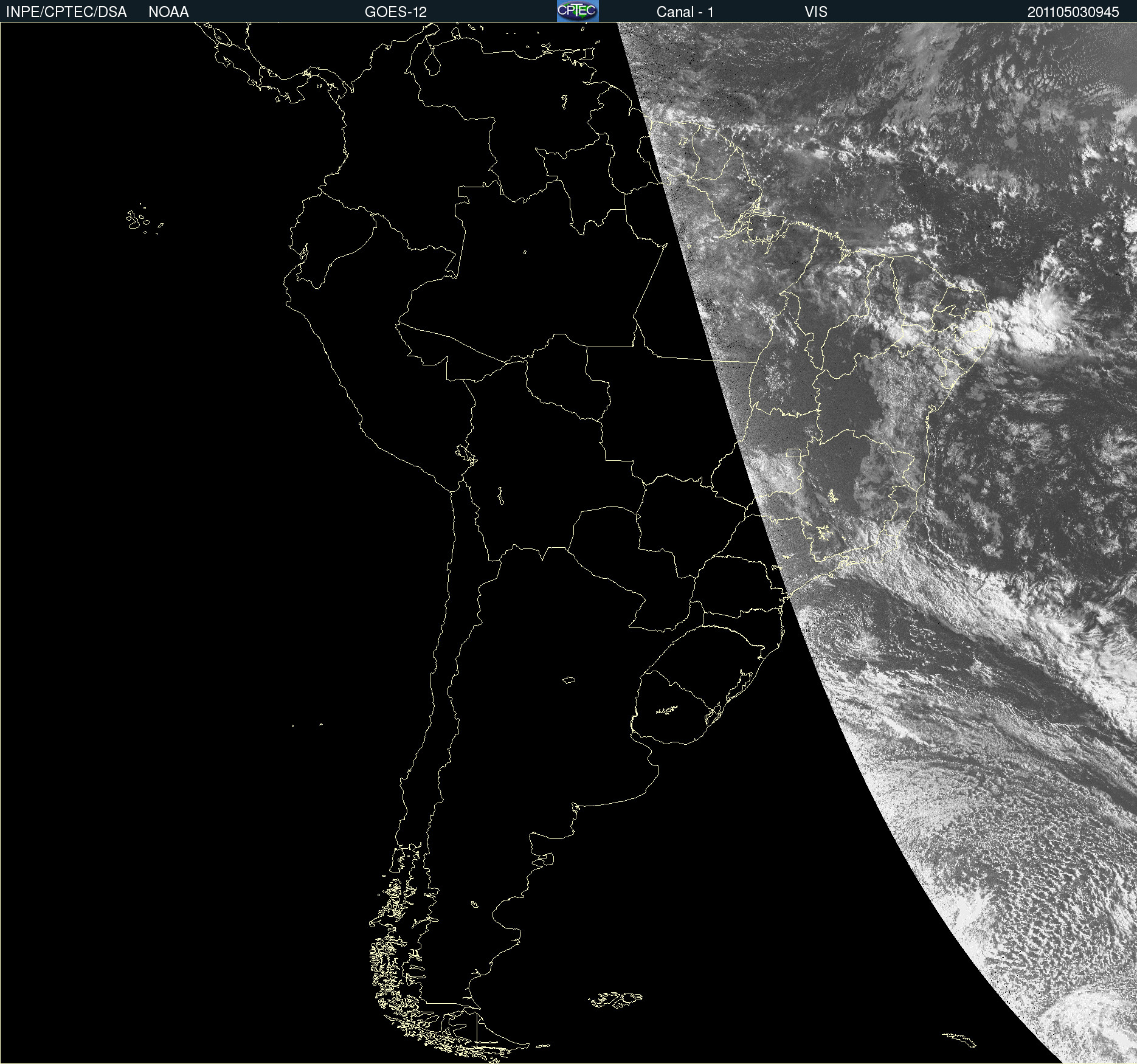Click the CPTEC logo in header
The height and width of the screenshot is (1064, 1137).
coord(578,11)
